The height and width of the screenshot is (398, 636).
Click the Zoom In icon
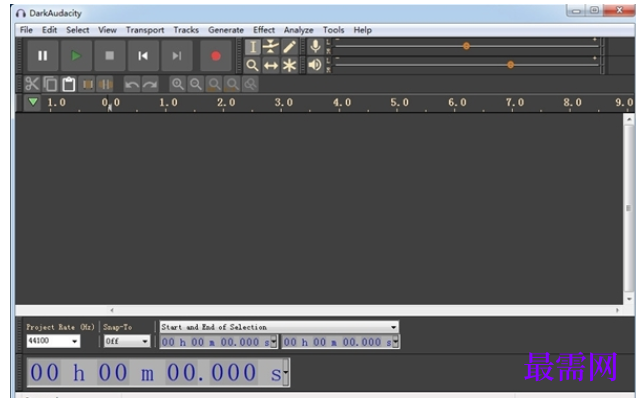pos(177,84)
